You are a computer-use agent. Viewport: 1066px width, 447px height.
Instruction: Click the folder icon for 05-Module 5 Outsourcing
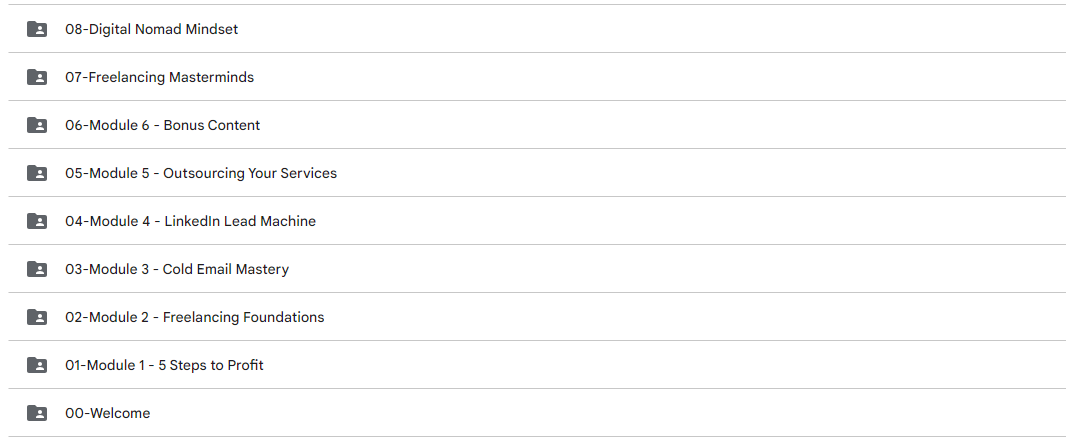tap(37, 173)
